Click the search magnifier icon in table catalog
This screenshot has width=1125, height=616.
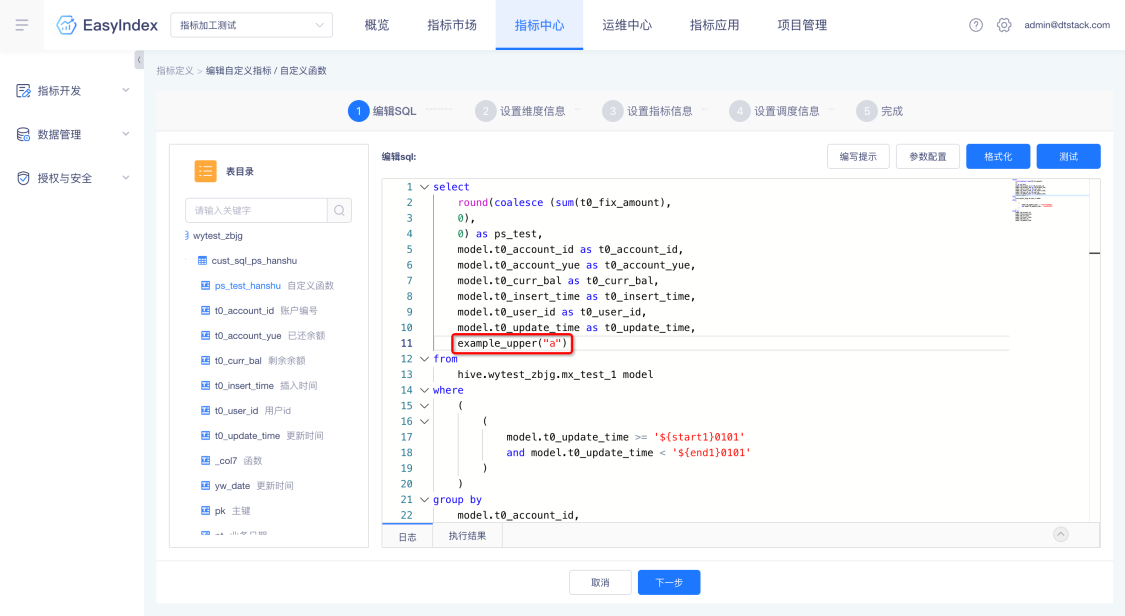[339, 211]
